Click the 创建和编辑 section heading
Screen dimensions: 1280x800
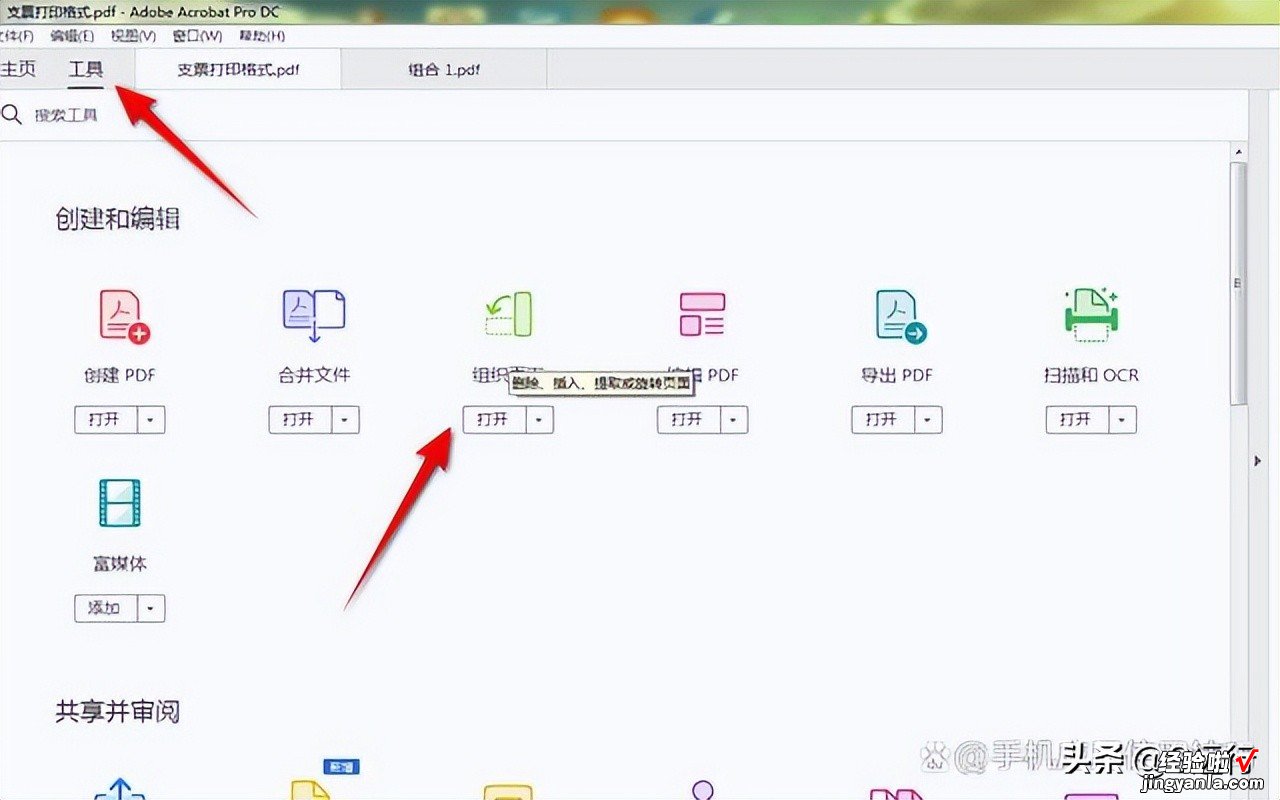coord(118,219)
